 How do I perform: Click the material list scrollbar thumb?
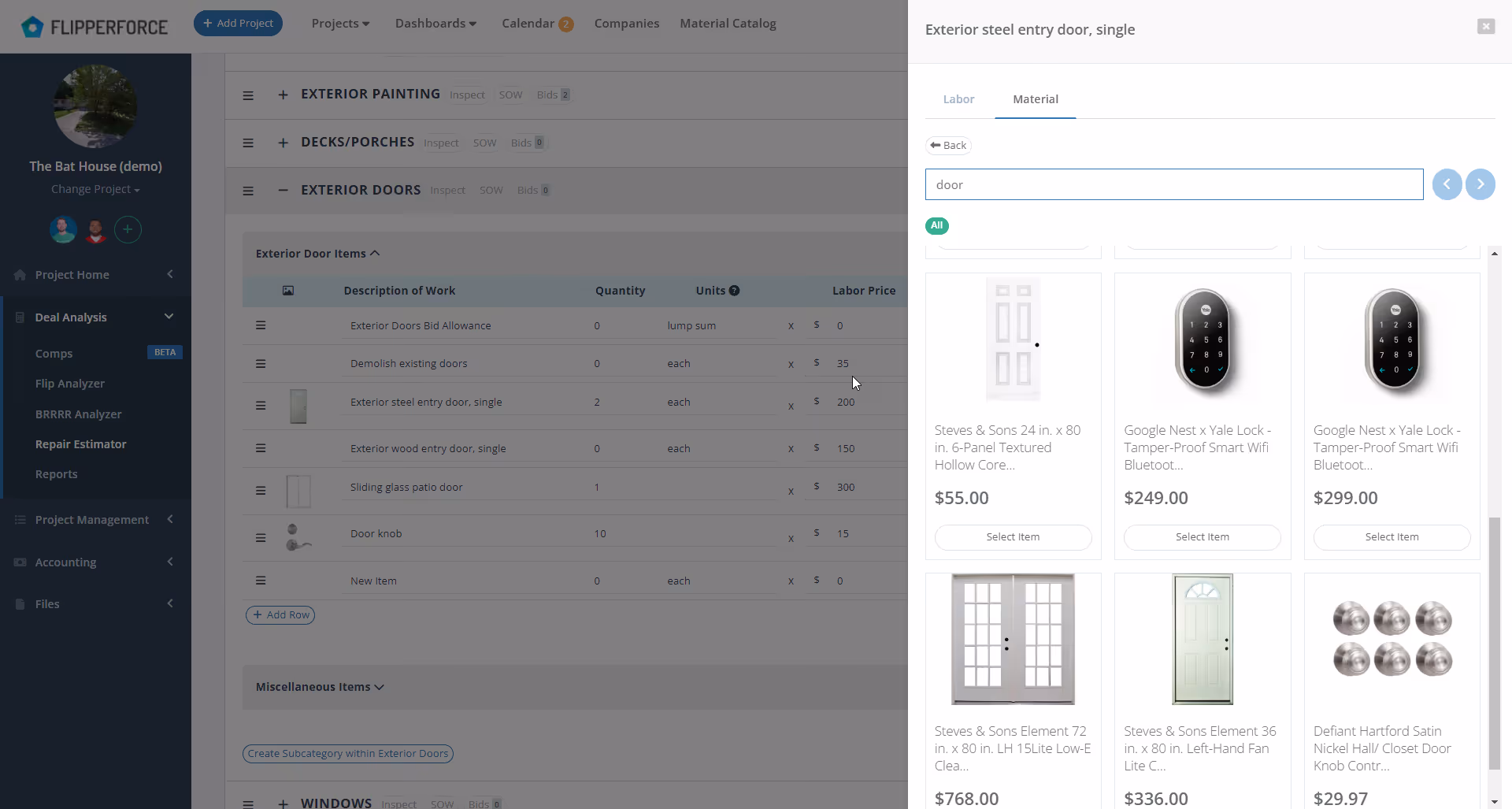coord(1494,643)
